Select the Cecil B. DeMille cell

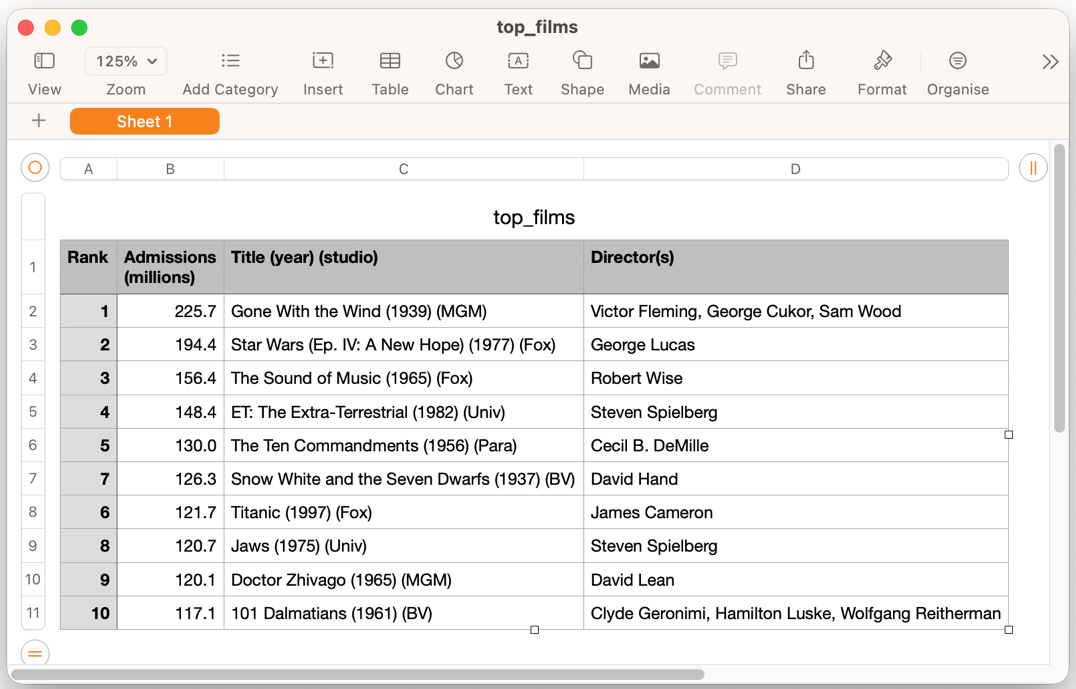(796, 445)
